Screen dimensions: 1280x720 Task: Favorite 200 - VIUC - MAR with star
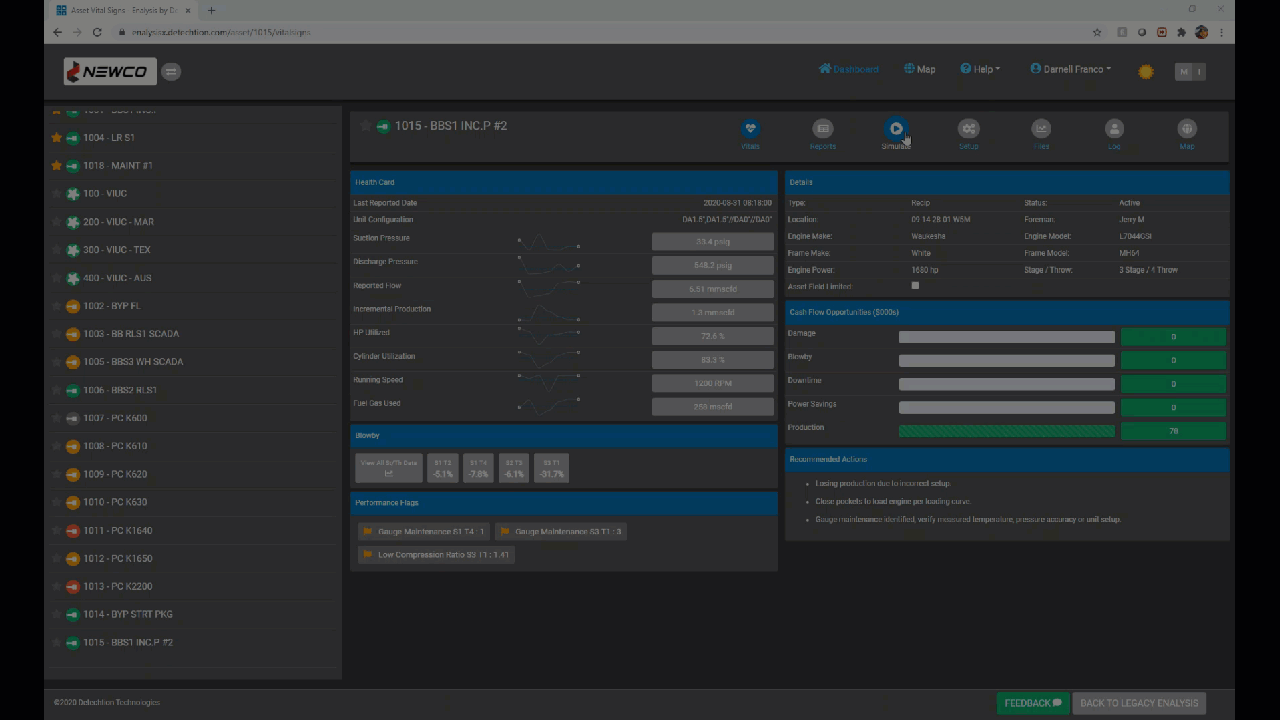point(57,222)
